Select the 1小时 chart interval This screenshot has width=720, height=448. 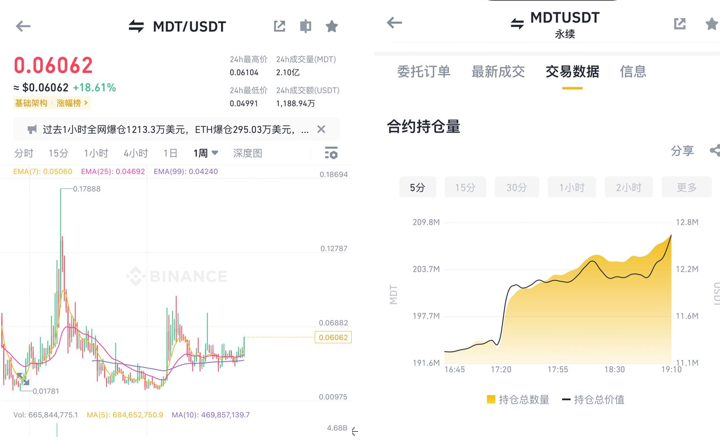tap(96, 153)
